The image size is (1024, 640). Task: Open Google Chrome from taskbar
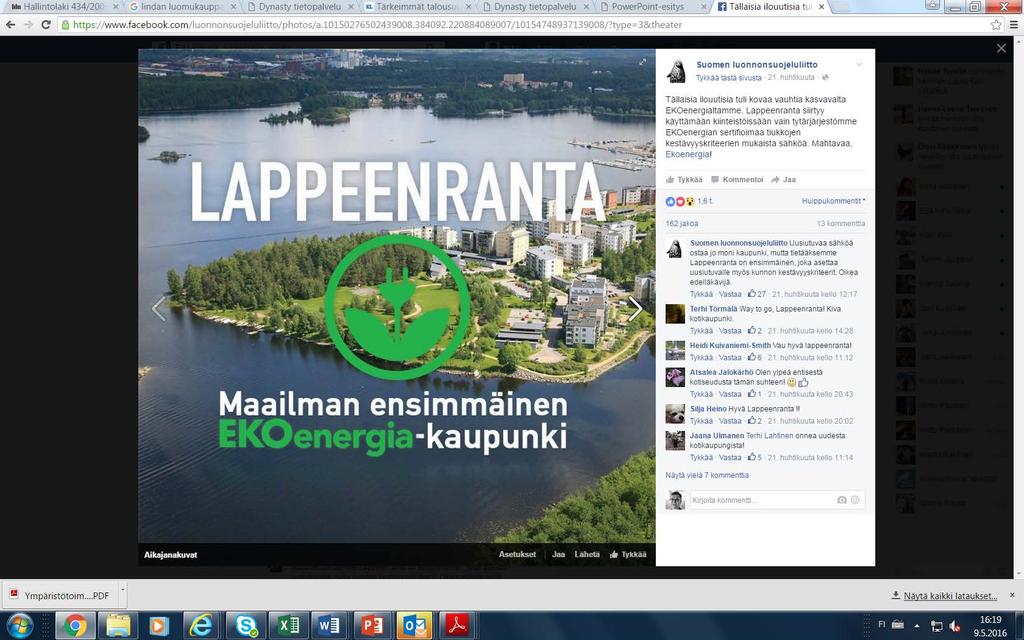pos(75,626)
